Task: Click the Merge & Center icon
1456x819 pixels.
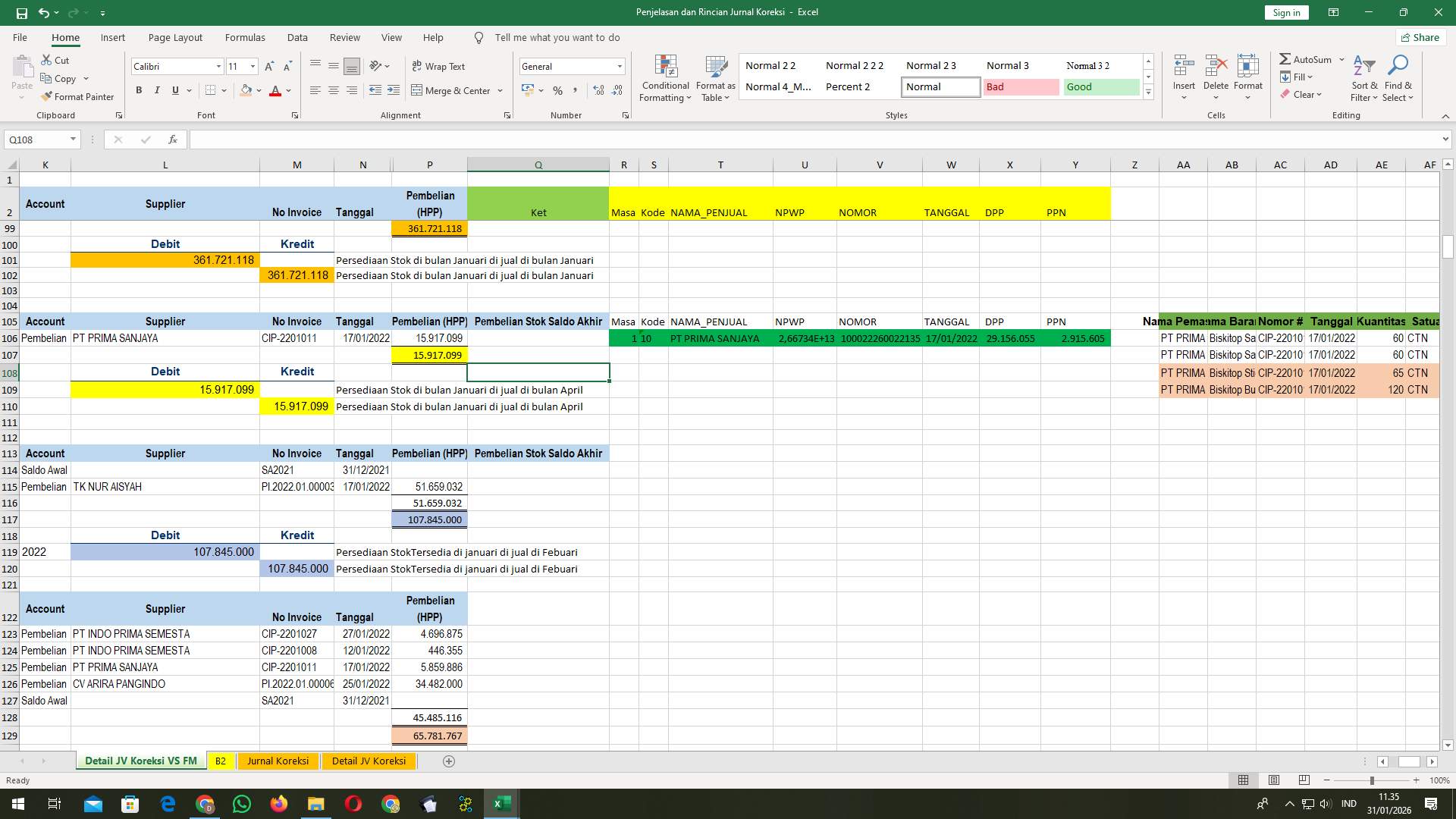Action: 452,90
